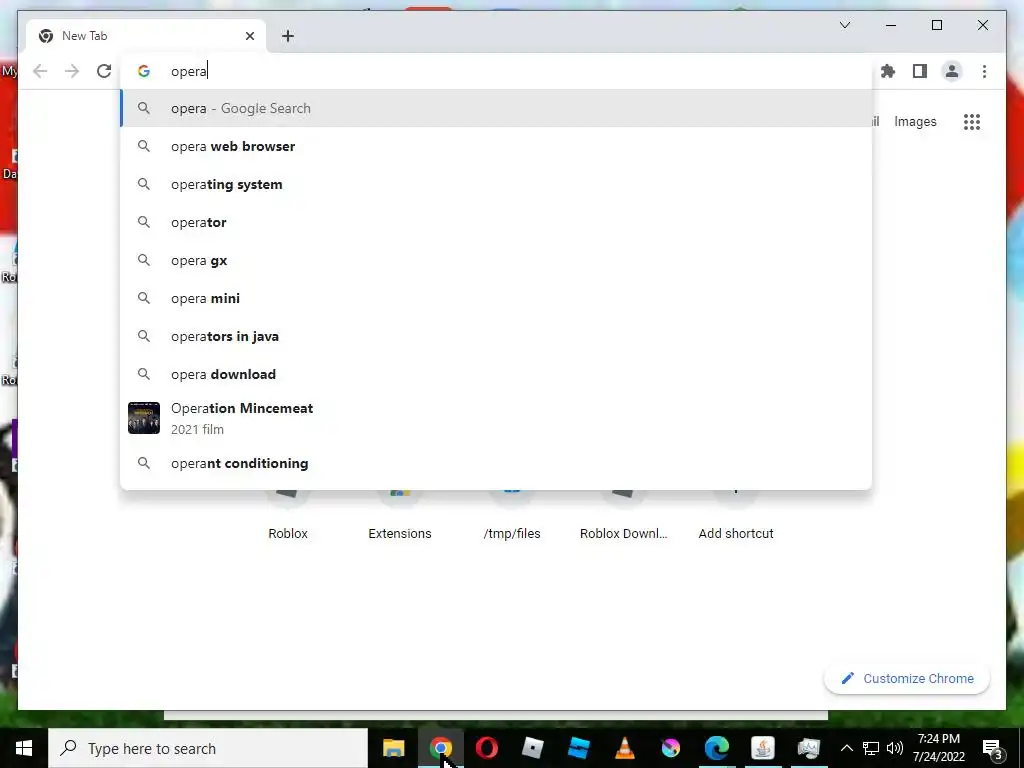The height and width of the screenshot is (768, 1024).
Task: Choose 'operant conditioning' suggestion
Action: (x=496, y=463)
